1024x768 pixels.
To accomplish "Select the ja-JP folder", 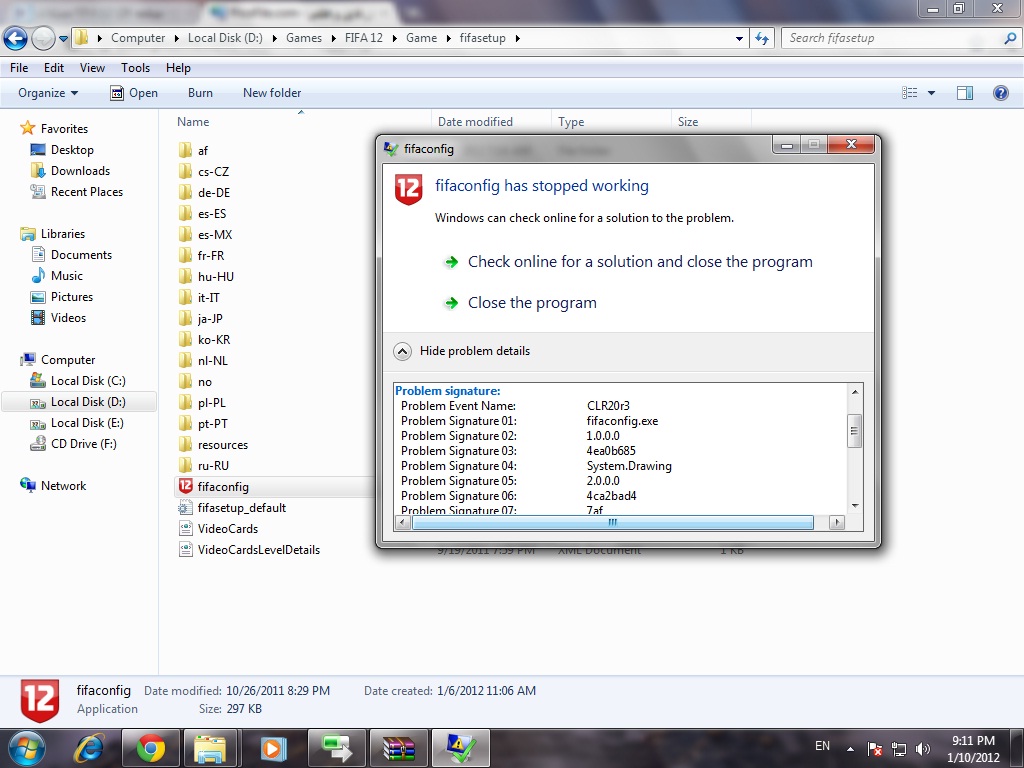I will click(210, 319).
